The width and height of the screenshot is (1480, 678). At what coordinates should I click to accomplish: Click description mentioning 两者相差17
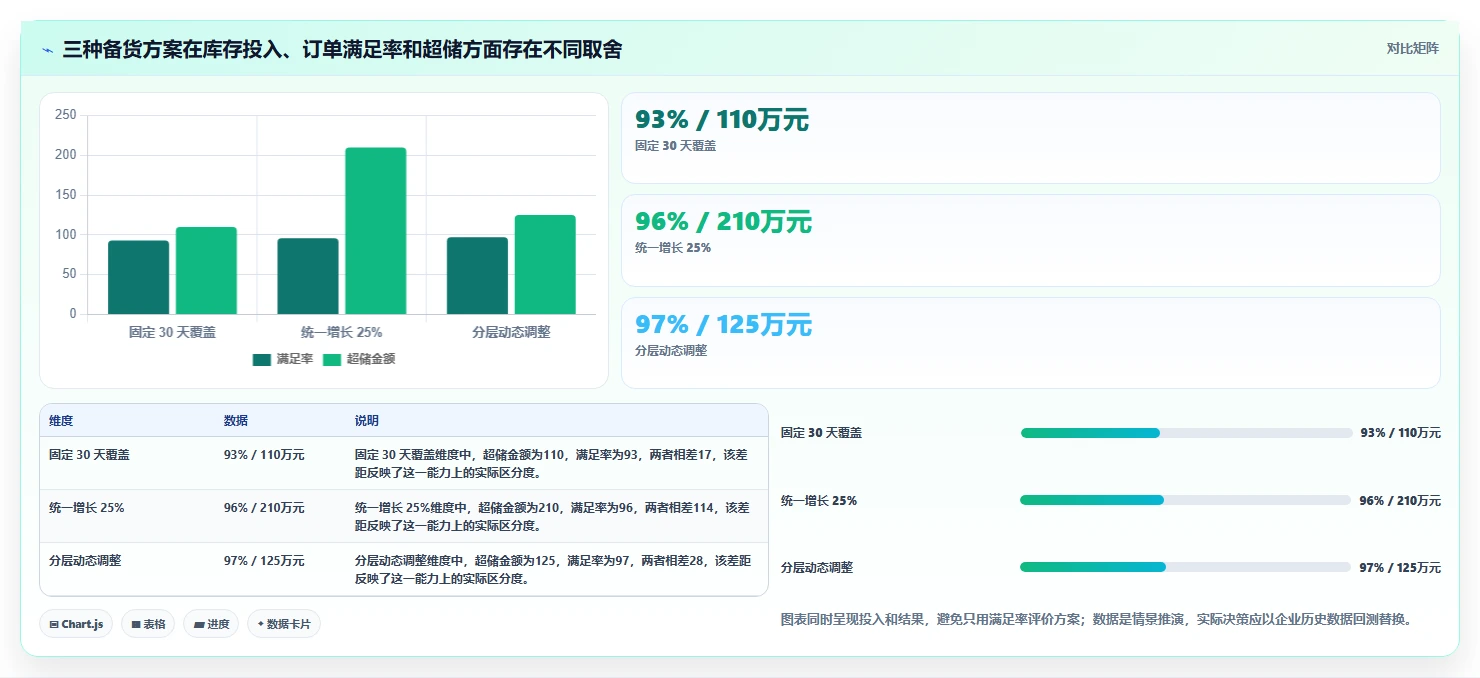[551, 463]
